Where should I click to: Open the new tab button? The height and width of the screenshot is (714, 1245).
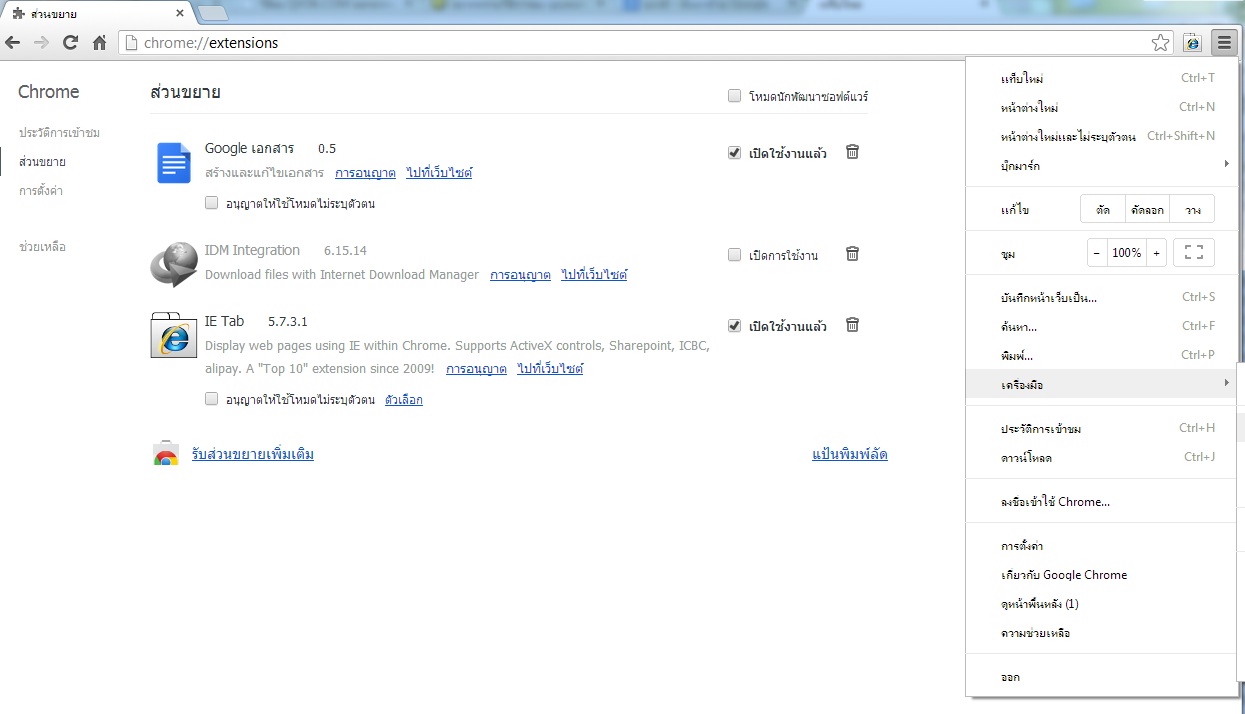[212, 13]
